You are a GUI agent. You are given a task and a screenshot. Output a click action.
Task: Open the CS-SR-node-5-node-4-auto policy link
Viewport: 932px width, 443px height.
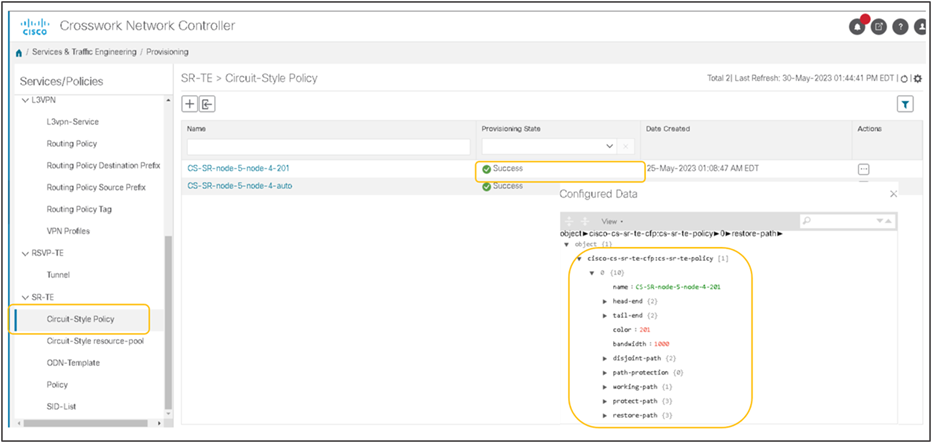point(240,186)
